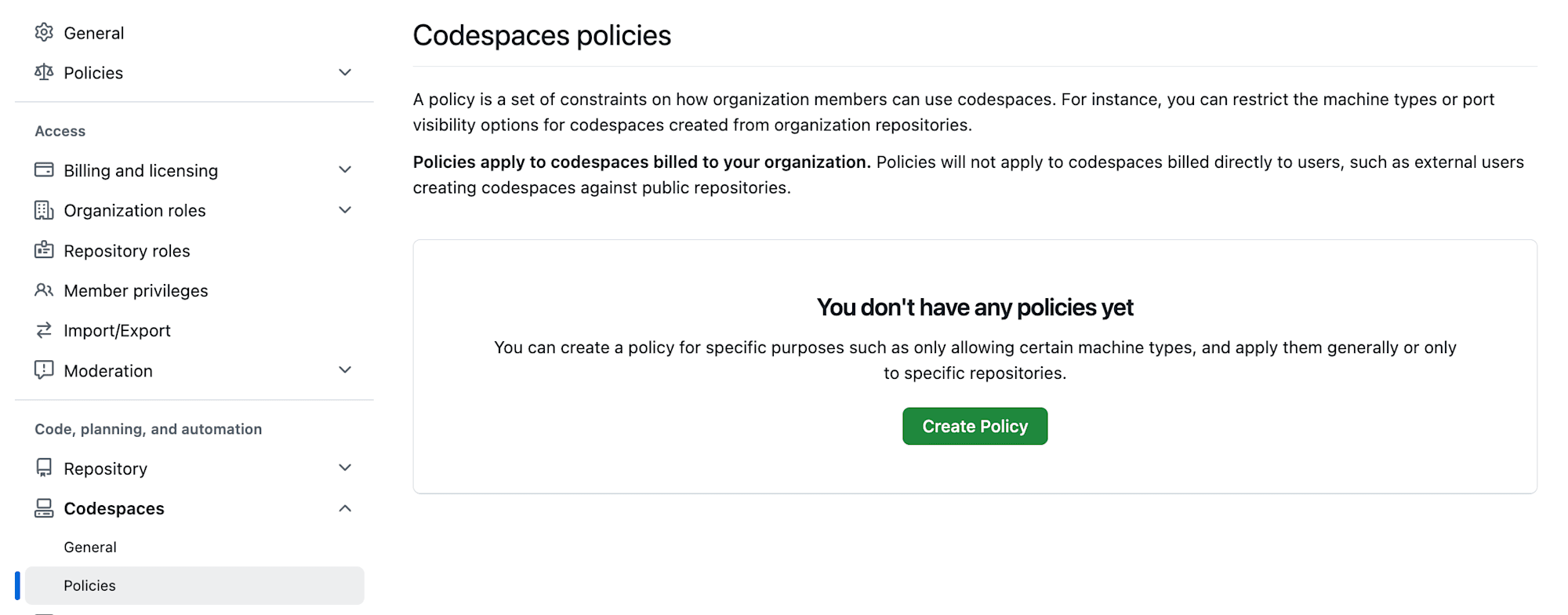1568x615 pixels.
Task: Expand the top Policies section chevron
Action: [x=345, y=72]
